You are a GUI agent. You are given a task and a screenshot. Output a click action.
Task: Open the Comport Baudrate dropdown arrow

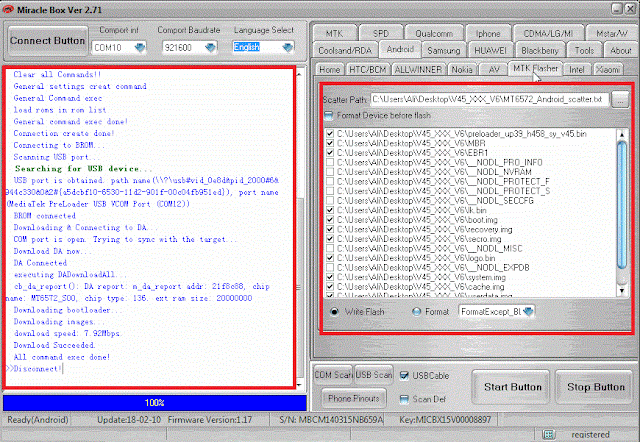point(210,47)
